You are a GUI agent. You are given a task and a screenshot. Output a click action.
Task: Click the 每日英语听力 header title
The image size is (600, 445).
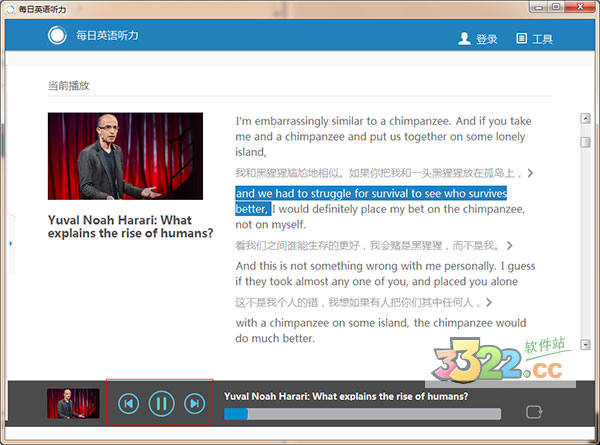coord(107,35)
